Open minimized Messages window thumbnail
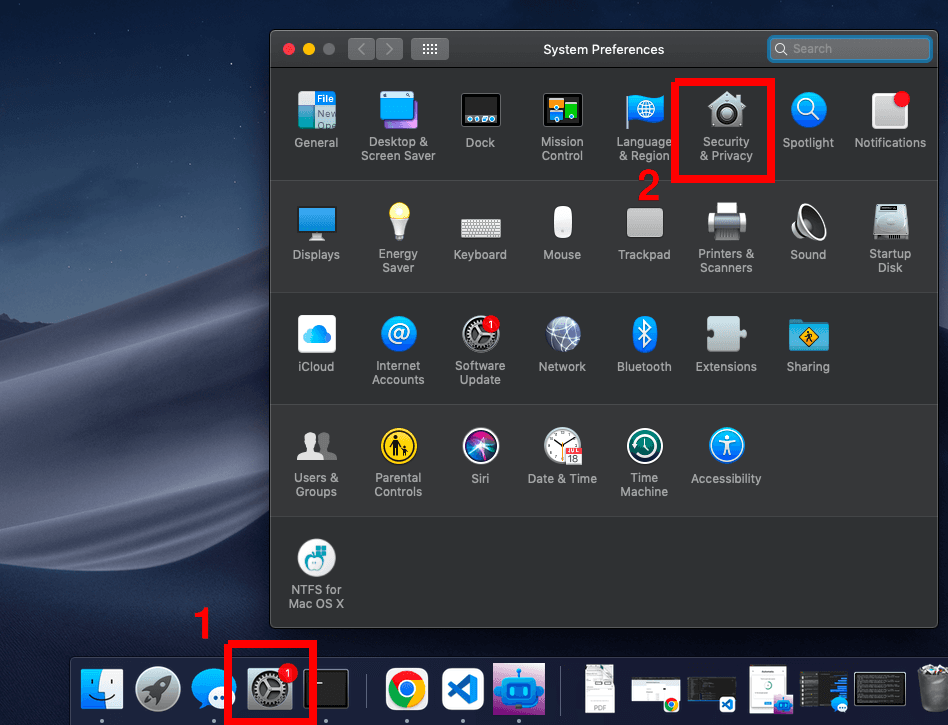The width and height of the screenshot is (948, 725). click(824, 690)
